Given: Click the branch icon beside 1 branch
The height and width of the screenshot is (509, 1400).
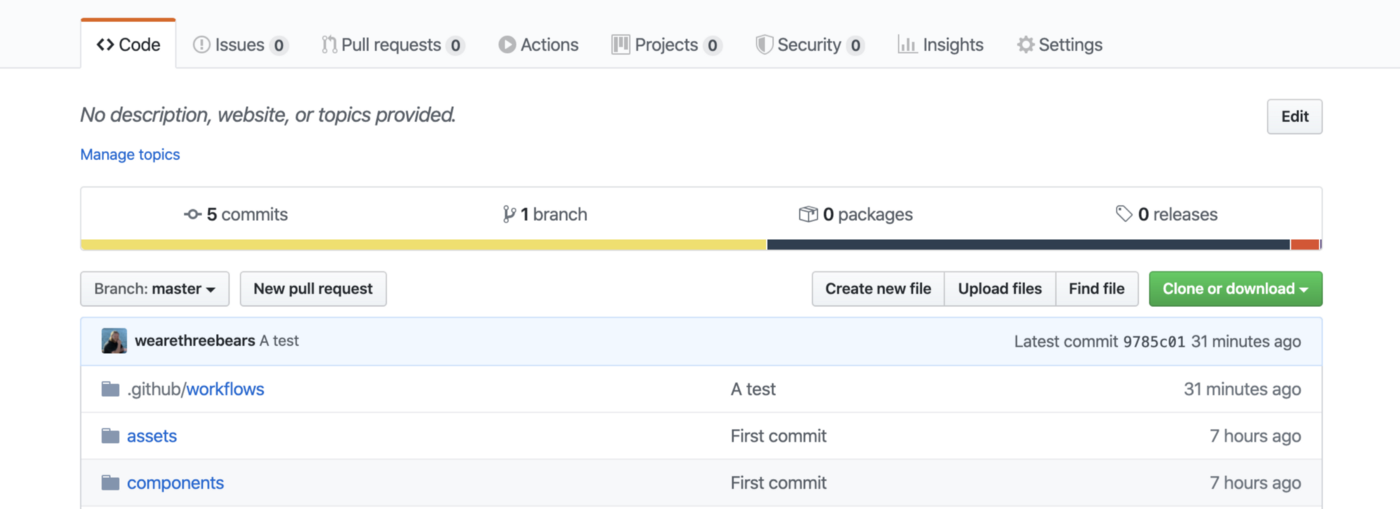Looking at the screenshot, I should click(509, 214).
